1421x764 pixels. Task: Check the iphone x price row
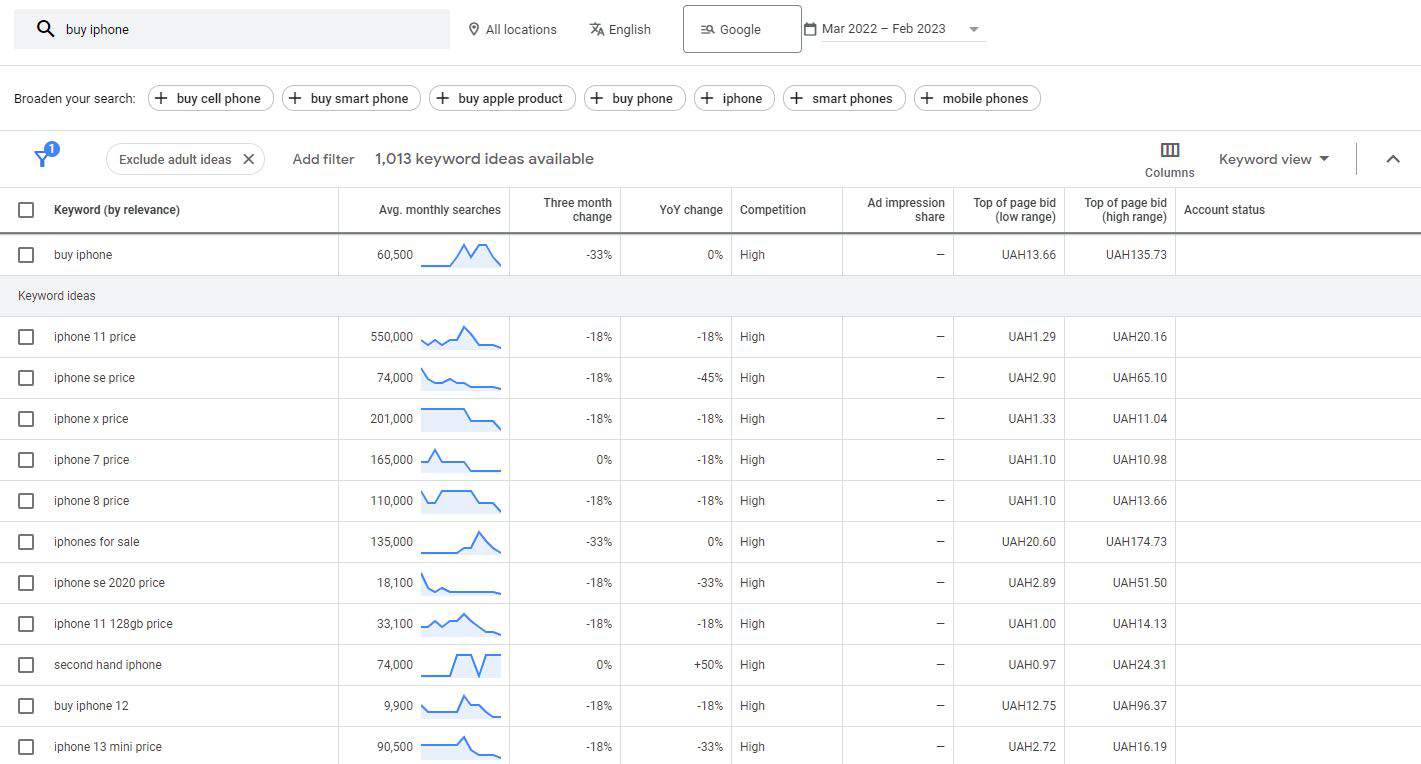[x=26, y=419]
